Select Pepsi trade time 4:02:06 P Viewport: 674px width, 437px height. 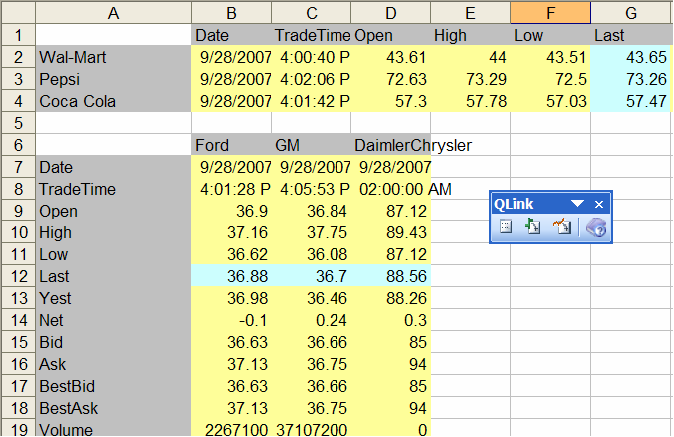pos(311,79)
